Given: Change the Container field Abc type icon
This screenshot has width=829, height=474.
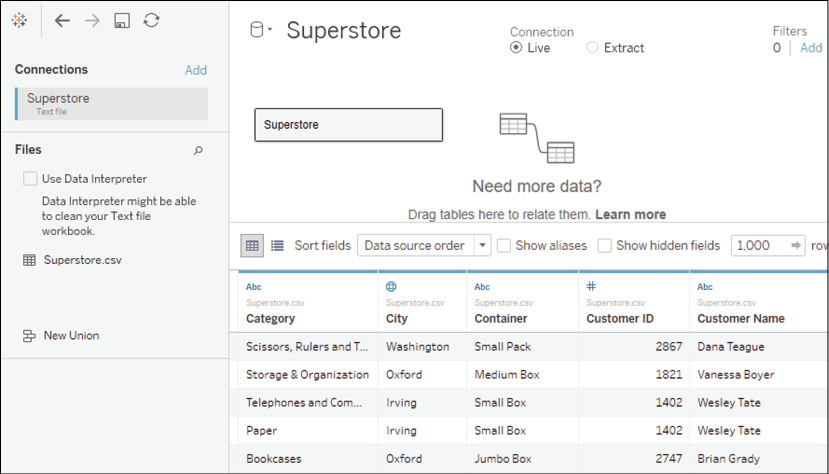Looking at the screenshot, I should coord(482,286).
